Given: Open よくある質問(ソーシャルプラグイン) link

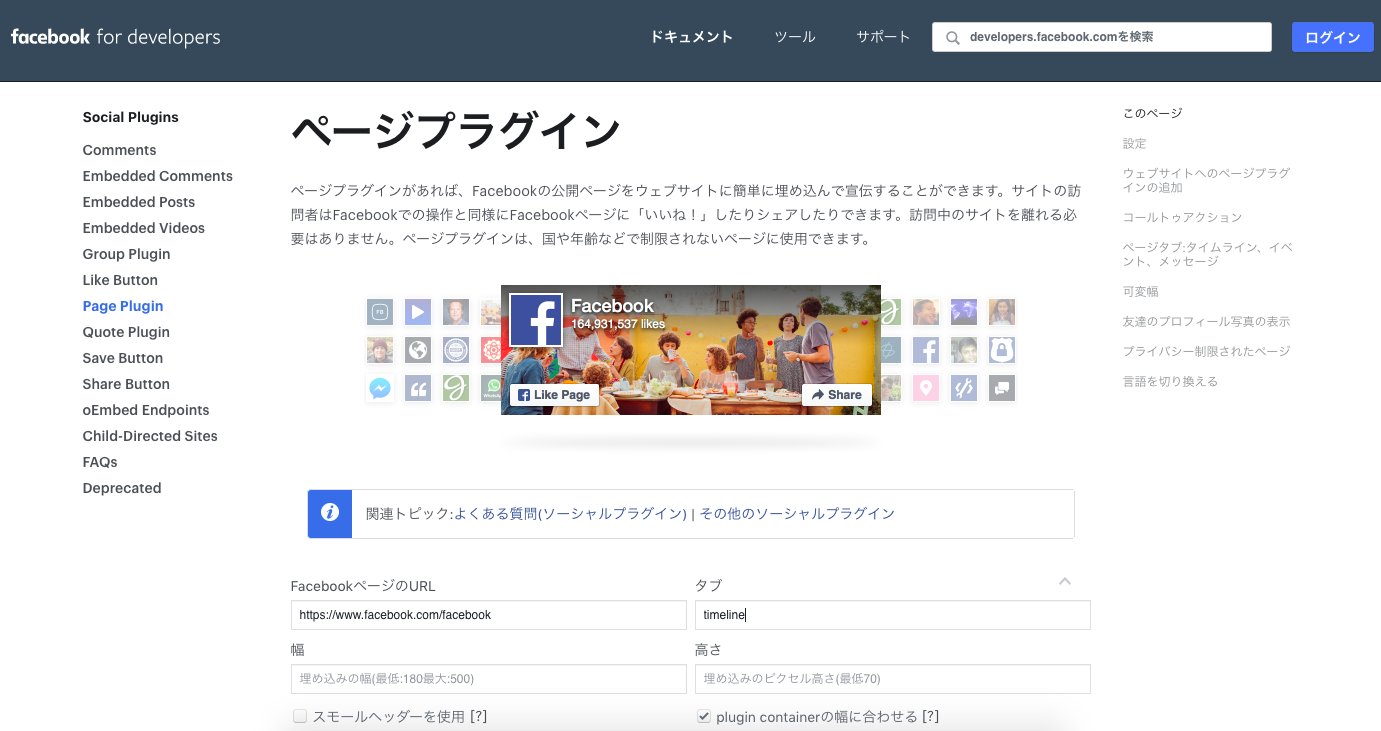Looking at the screenshot, I should tap(570, 514).
